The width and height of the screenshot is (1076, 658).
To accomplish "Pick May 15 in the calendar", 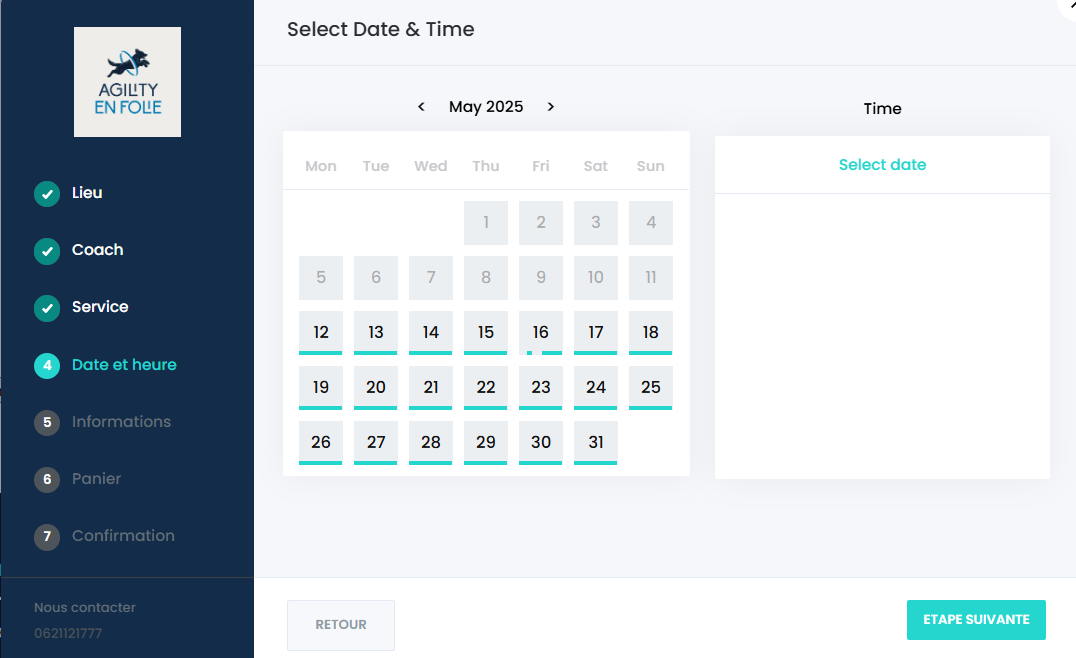I will pos(486,333).
